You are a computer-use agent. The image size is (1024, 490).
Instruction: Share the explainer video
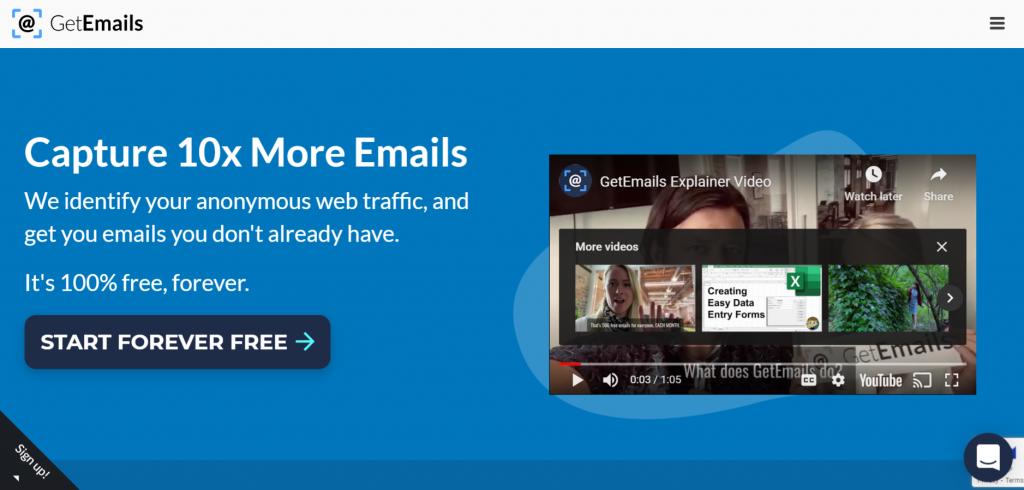(x=938, y=183)
